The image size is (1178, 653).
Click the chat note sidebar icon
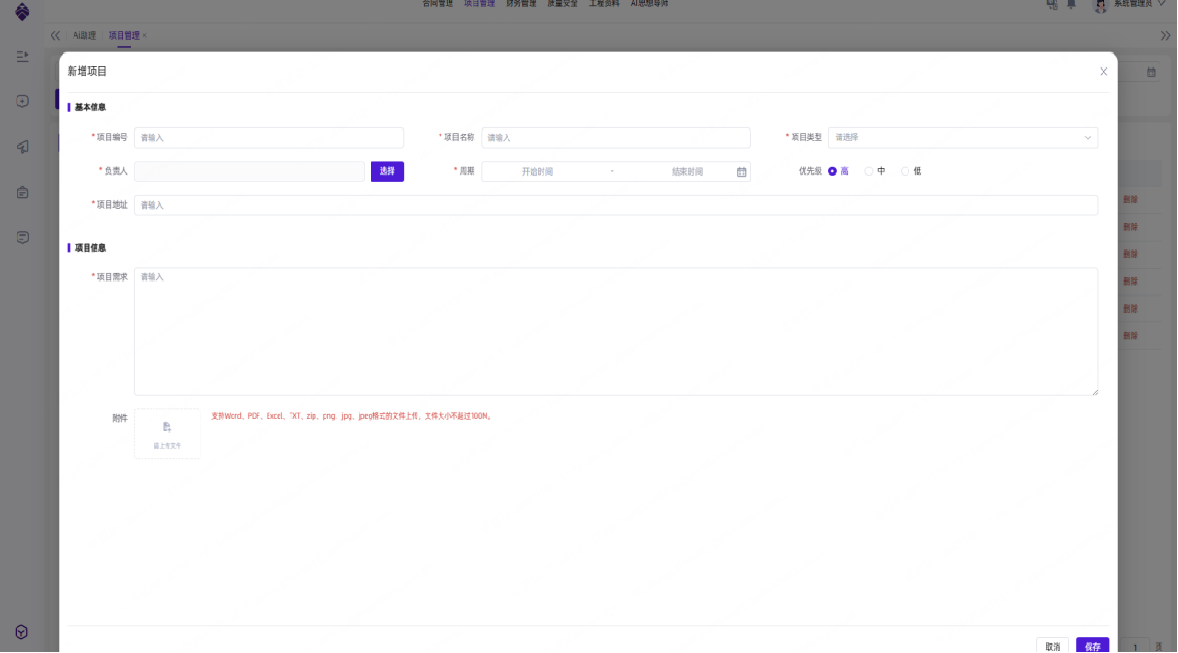22,237
